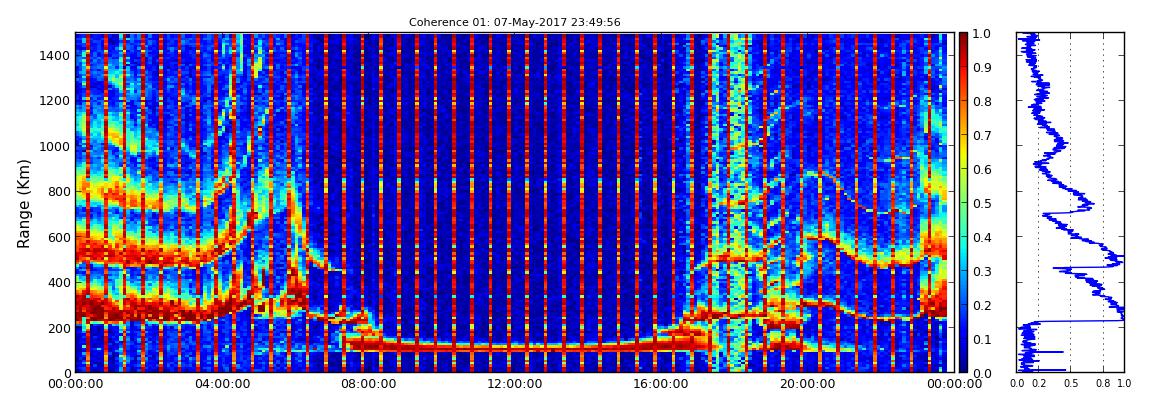This screenshot has height=407, width=1150.
Task: Click the colorbar 0.6 label
Action: (983, 169)
